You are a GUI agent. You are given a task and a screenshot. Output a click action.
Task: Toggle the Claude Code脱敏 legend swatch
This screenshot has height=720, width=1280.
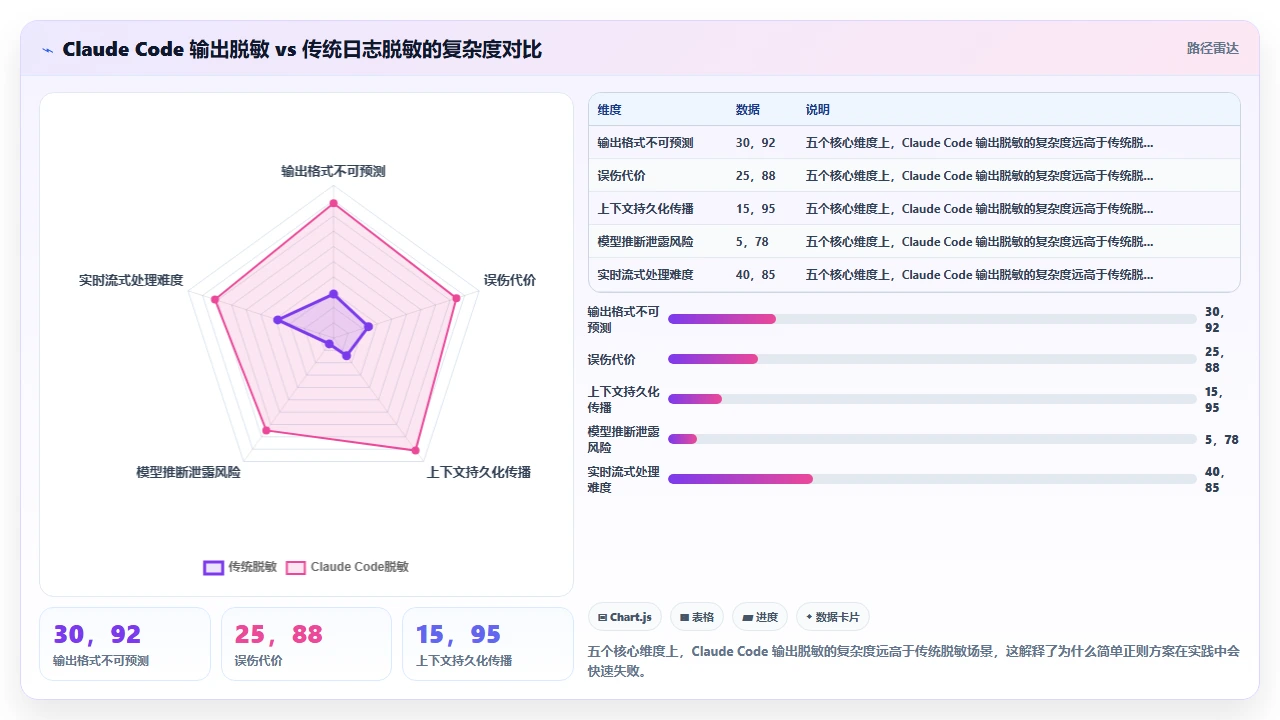tap(296, 567)
